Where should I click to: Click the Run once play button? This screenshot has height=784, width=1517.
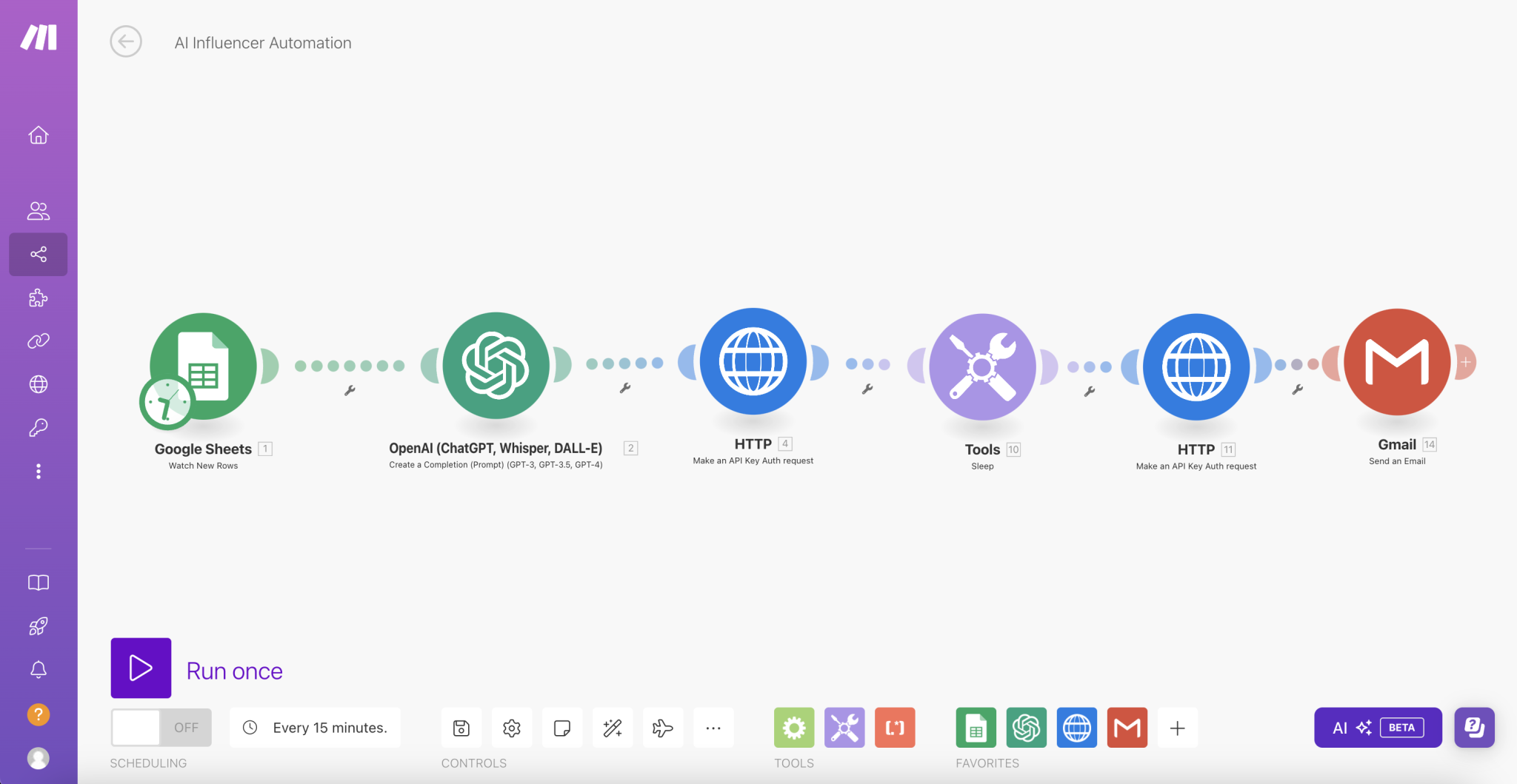click(x=141, y=668)
